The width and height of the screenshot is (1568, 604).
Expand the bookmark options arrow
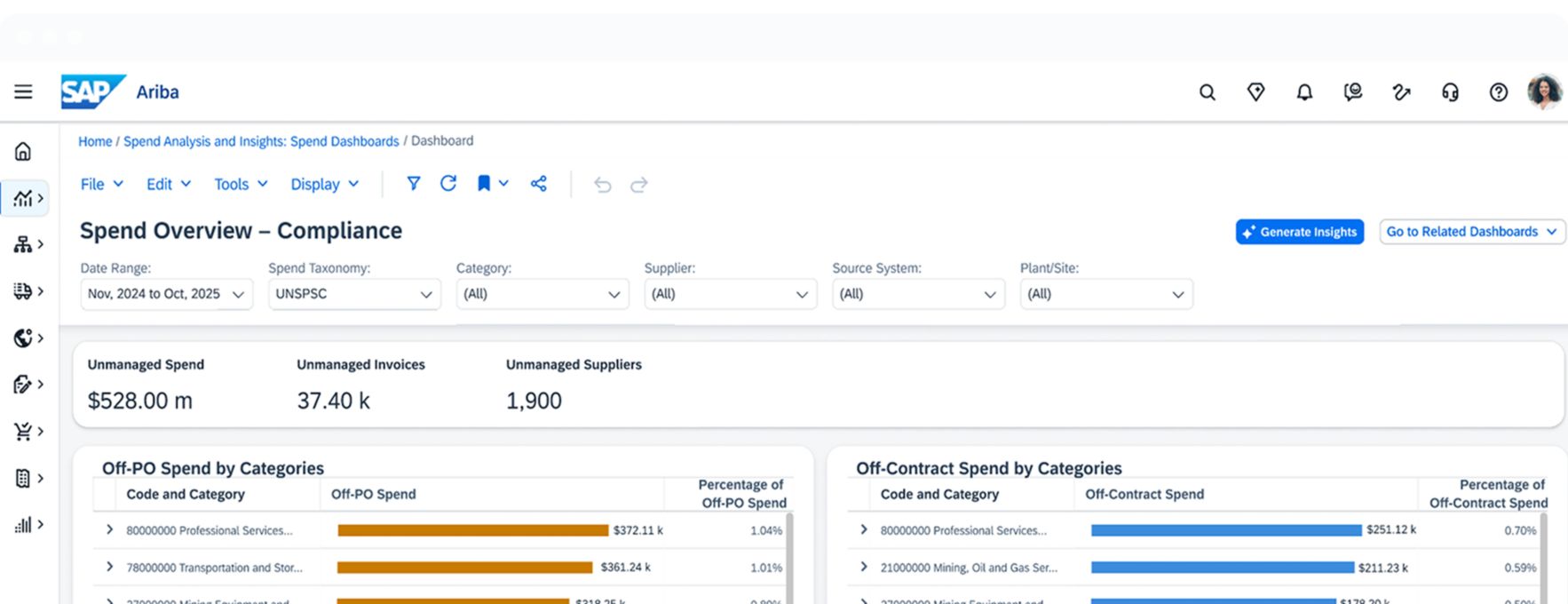(503, 184)
